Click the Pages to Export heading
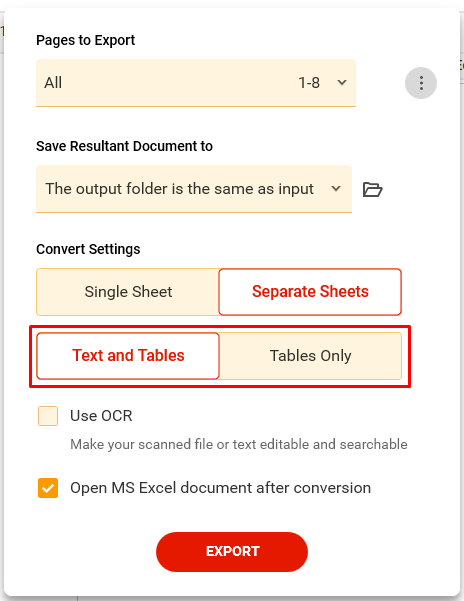Viewport: 464px width, 601px height. pyautogui.click(x=85, y=40)
